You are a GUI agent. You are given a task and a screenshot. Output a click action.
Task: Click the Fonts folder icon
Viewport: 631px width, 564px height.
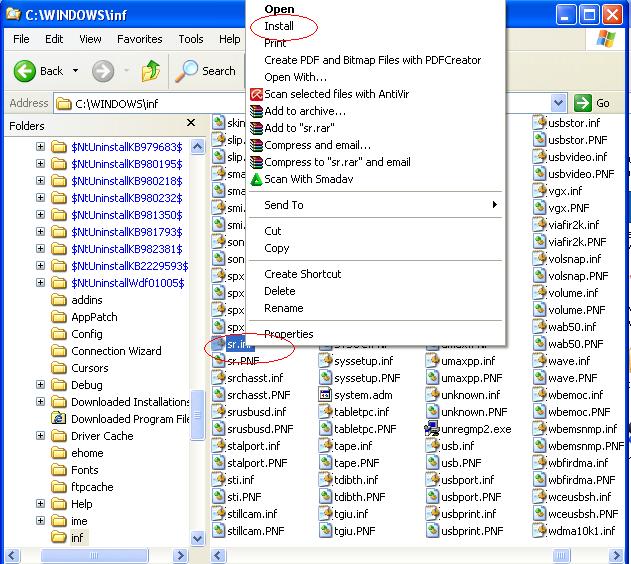point(59,470)
